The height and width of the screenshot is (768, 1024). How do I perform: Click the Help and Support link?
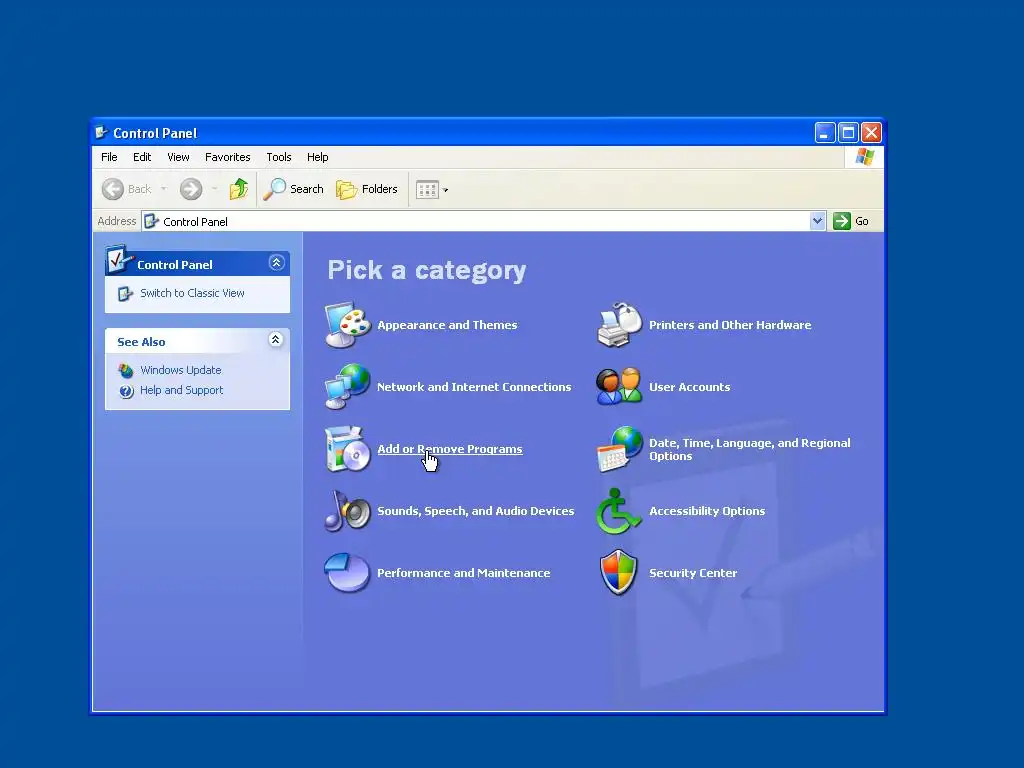[182, 390]
